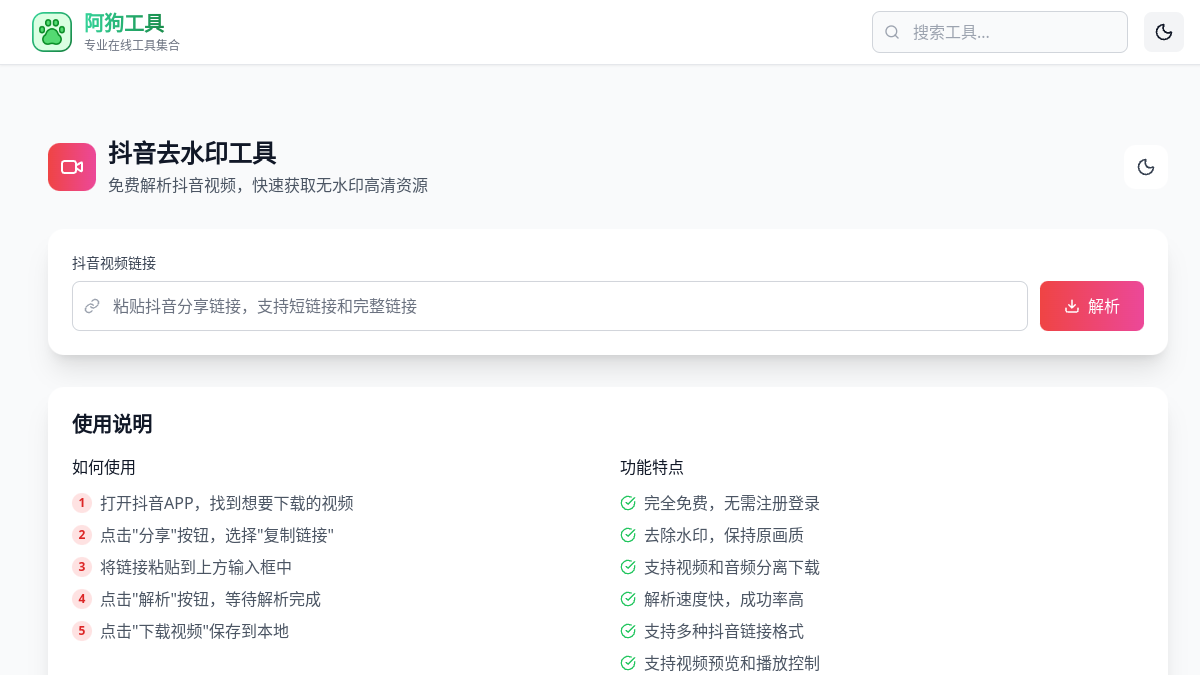Click text 支持视频预览和播放控制
Screen dimensions: 1200x675
[732, 663]
